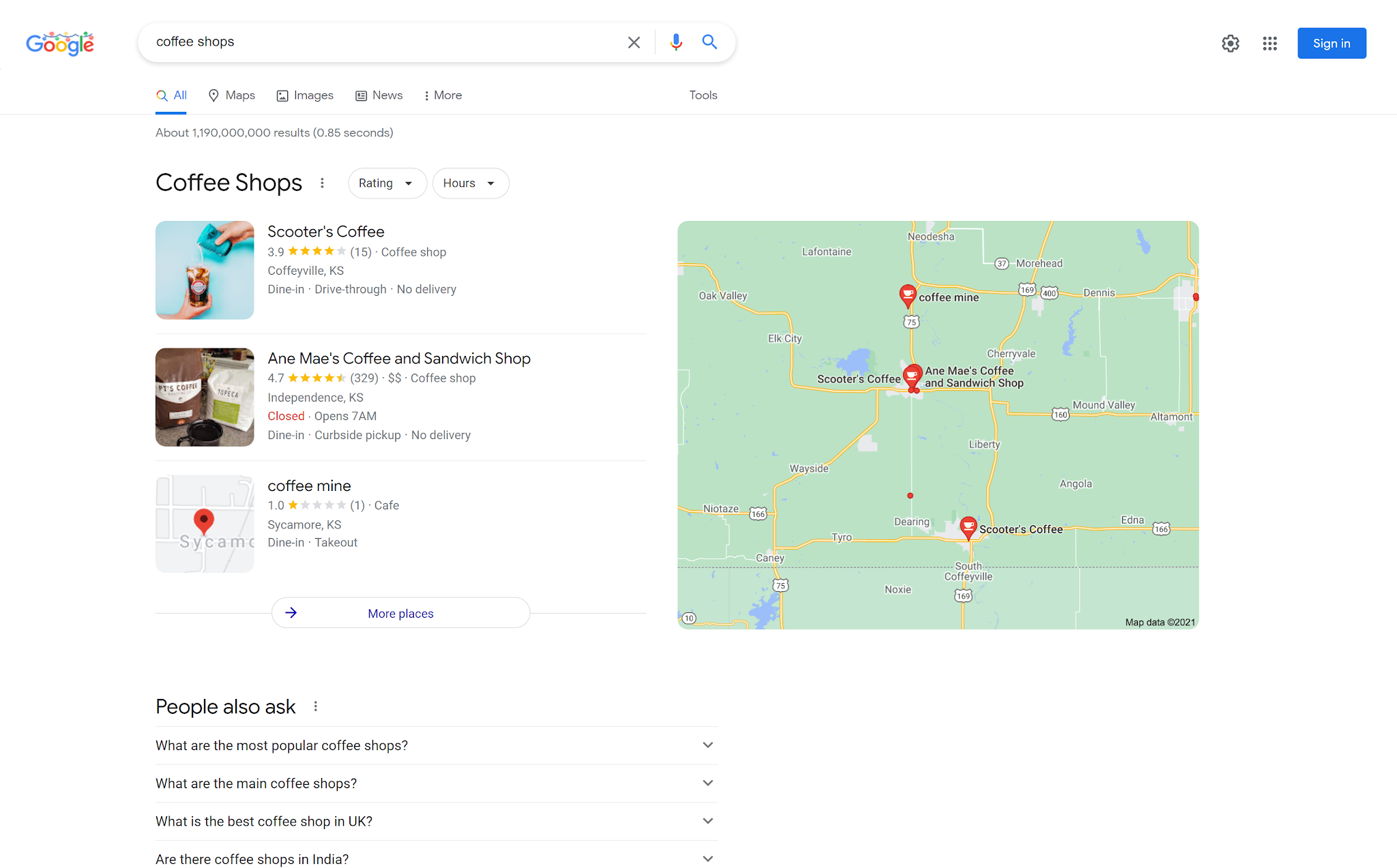The image size is (1397, 868).
Task: Open the Rating filter dropdown
Action: tap(387, 183)
